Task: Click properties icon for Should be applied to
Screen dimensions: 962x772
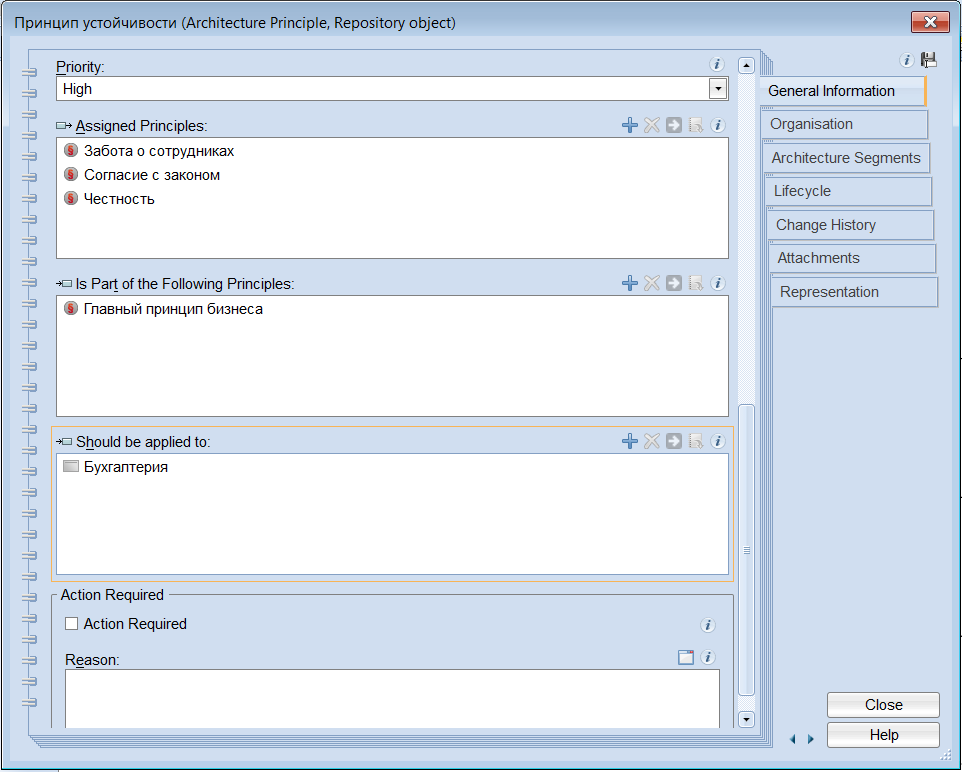Action: coord(696,441)
